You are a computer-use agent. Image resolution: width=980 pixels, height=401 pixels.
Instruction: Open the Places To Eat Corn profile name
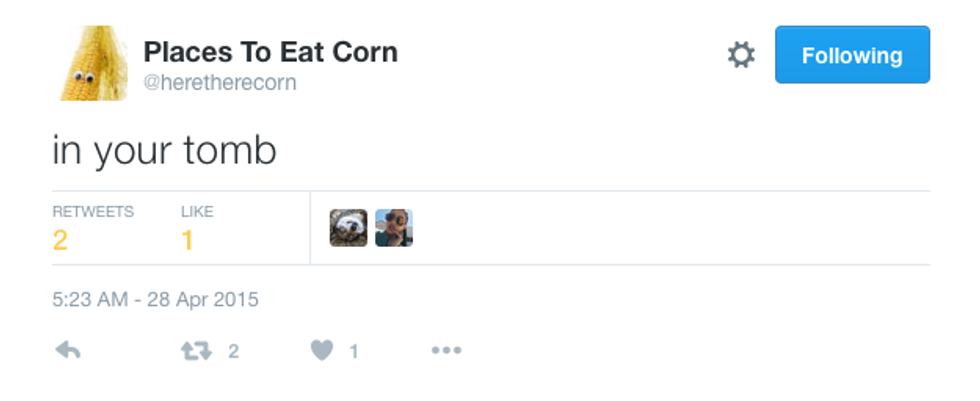pyautogui.click(x=270, y=52)
